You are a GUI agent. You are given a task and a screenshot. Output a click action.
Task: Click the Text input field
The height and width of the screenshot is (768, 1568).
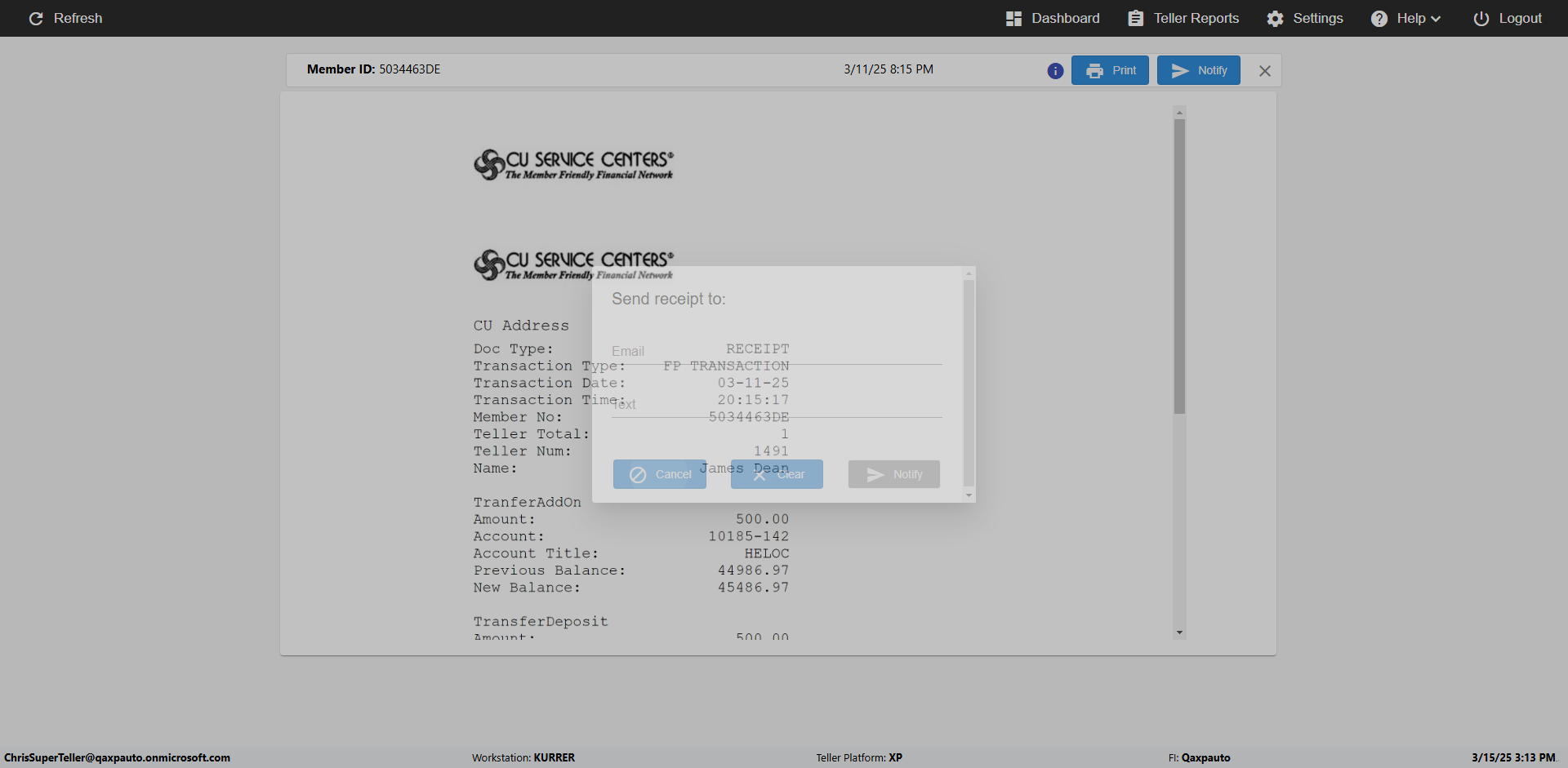click(x=777, y=405)
